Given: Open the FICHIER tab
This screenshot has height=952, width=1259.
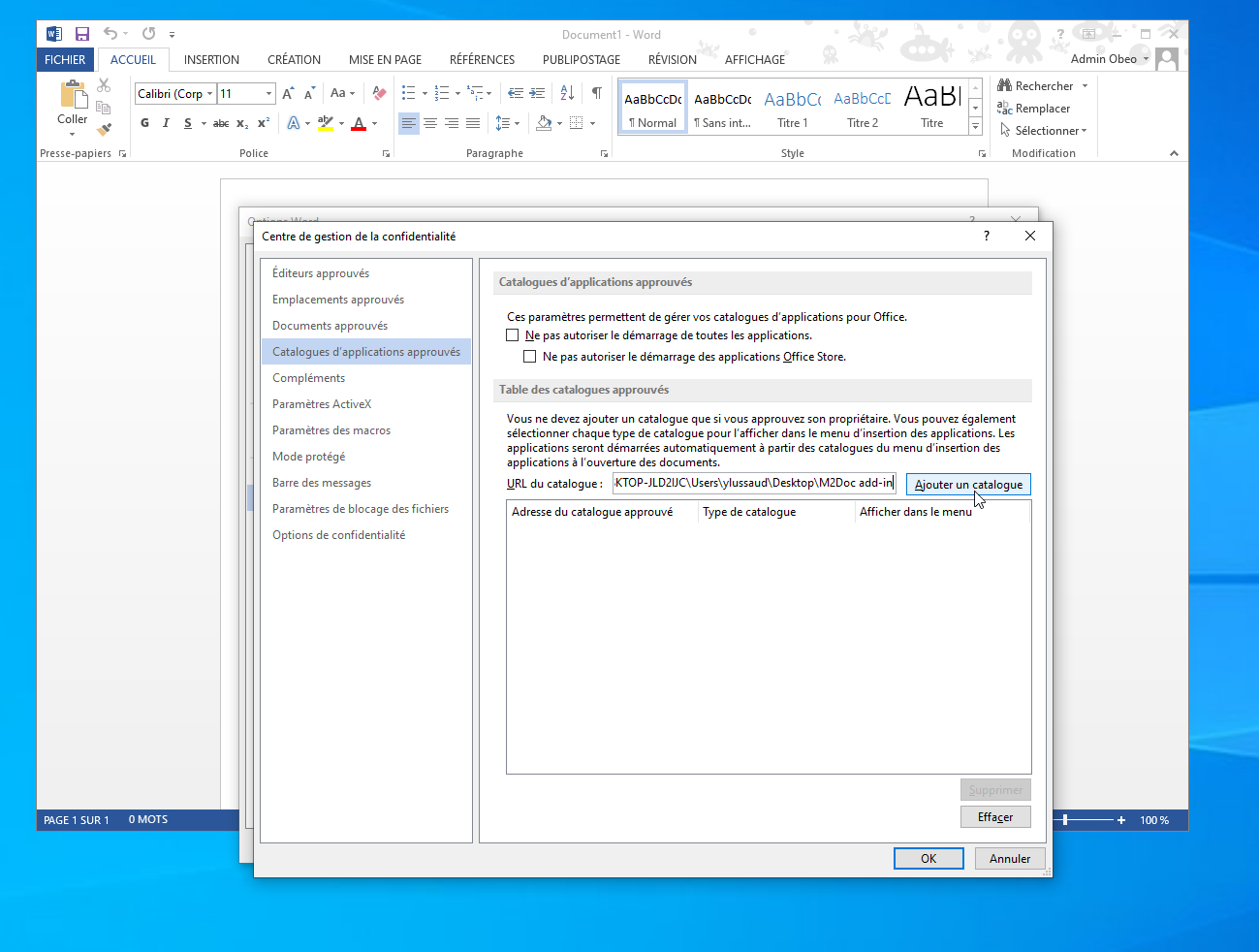Looking at the screenshot, I should [x=65, y=60].
